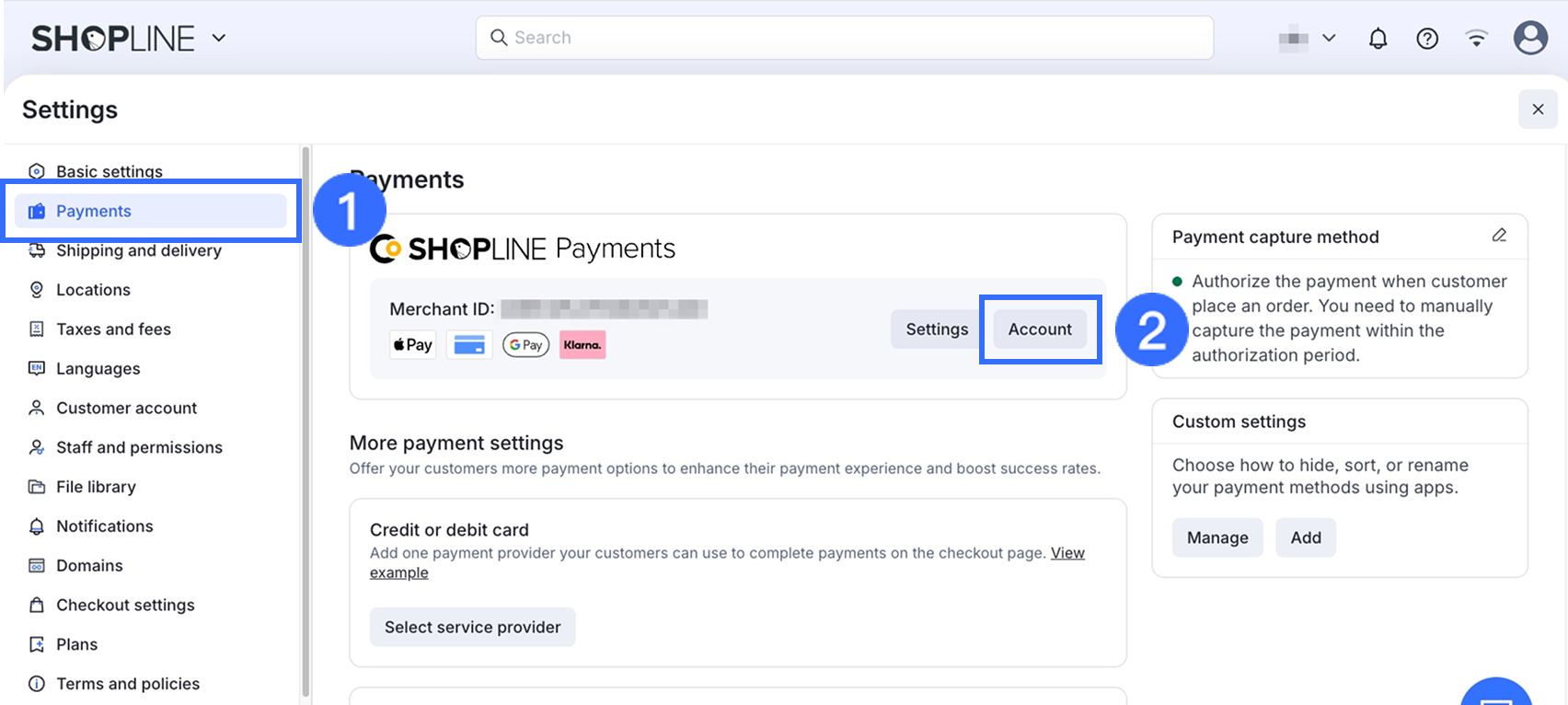This screenshot has width=1568, height=705.
Task: Click the Search input field
Action: point(844,38)
